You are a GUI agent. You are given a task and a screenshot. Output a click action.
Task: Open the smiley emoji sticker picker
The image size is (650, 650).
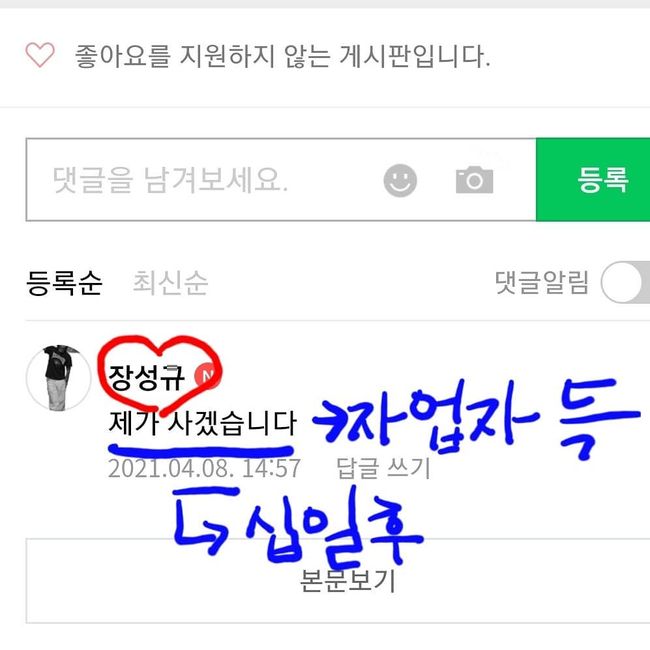coord(400,180)
